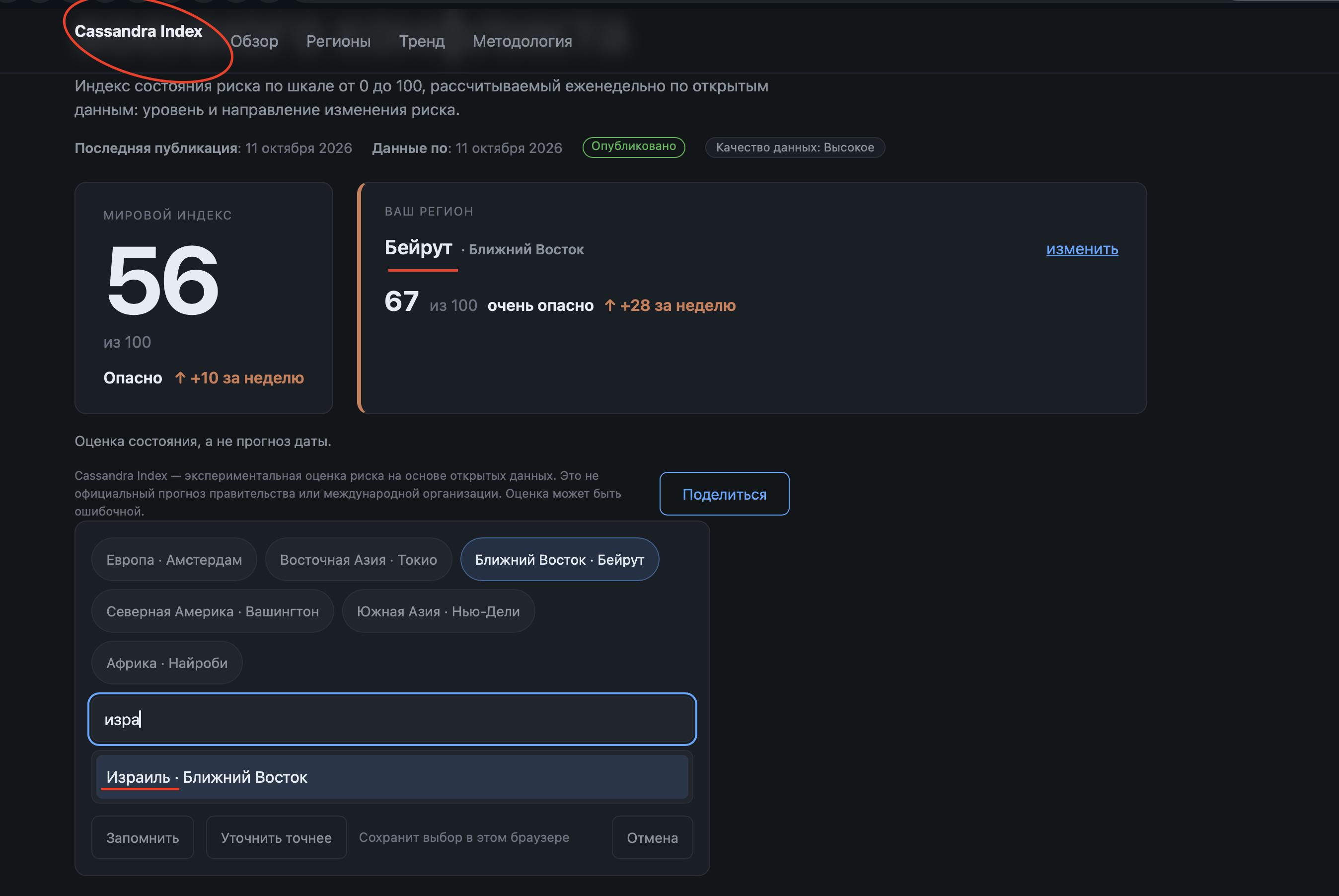Screen dimensions: 1339x896
Task: Click the очень опасно risk label
Action: point(540,305)
